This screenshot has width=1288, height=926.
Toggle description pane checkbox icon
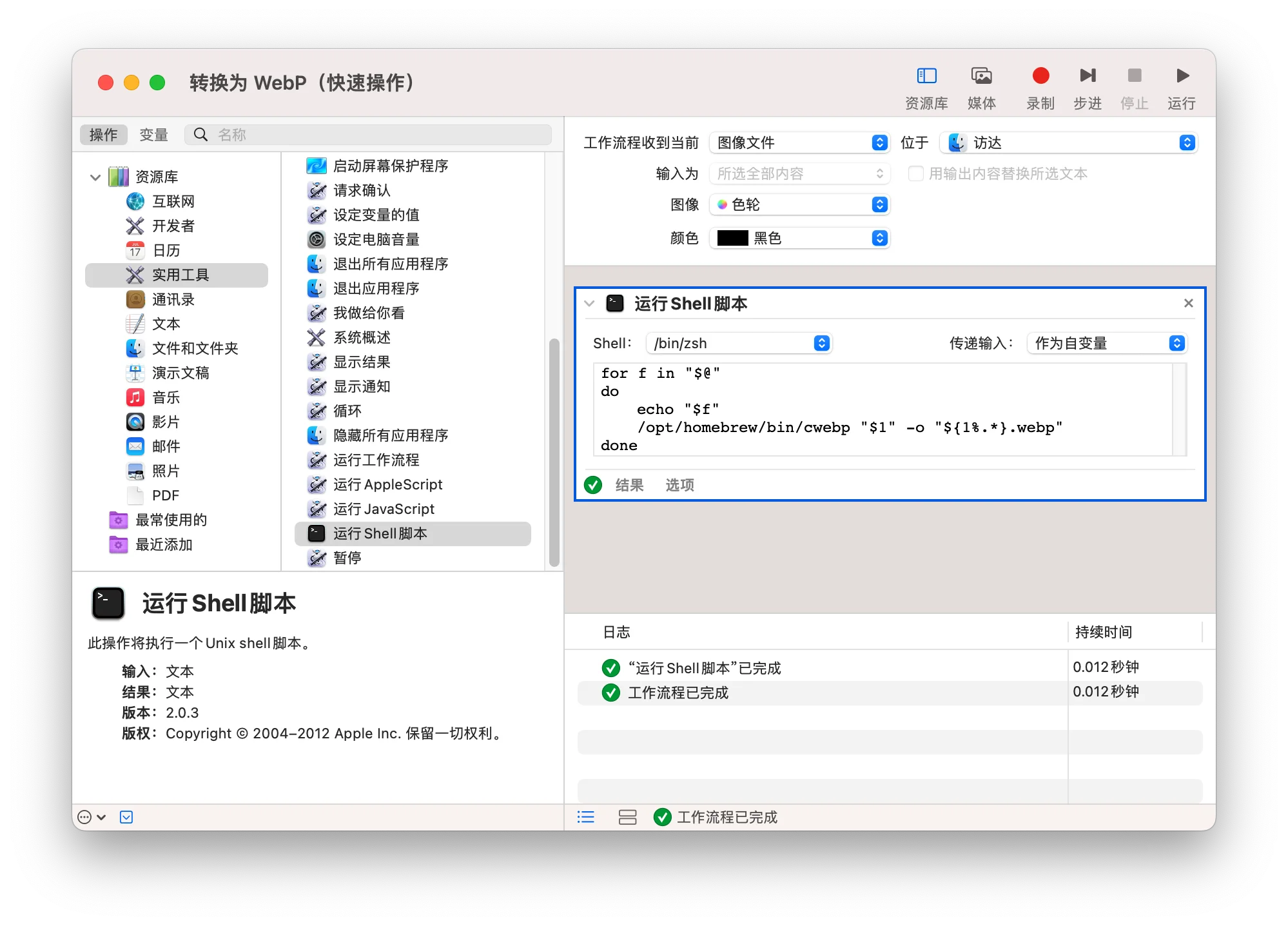point(126,817)
